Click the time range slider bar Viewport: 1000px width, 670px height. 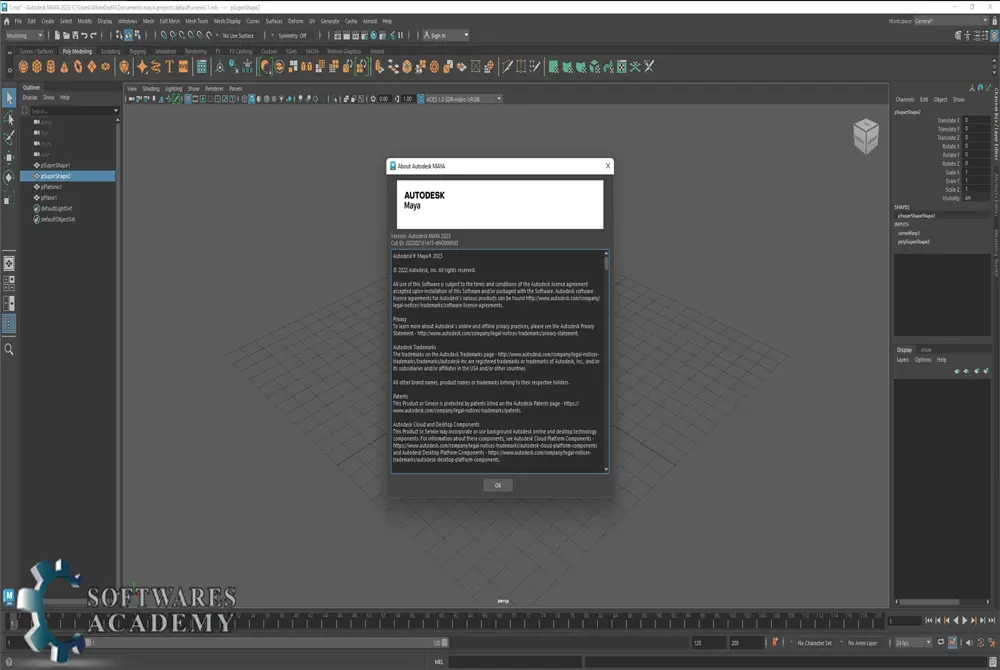[267, 643]
